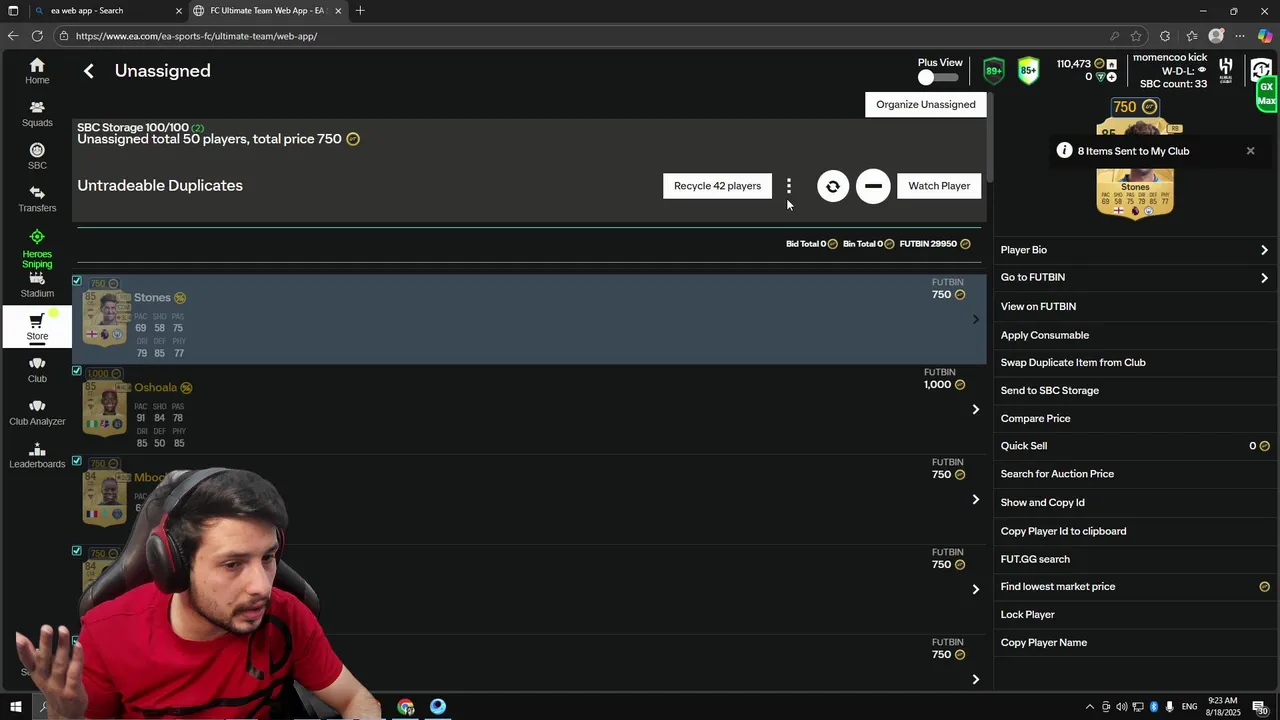Image resolution: width=1280 pixels, height=720 pixels.
Task: Open Leaderboards section
Action: point(37,455)
